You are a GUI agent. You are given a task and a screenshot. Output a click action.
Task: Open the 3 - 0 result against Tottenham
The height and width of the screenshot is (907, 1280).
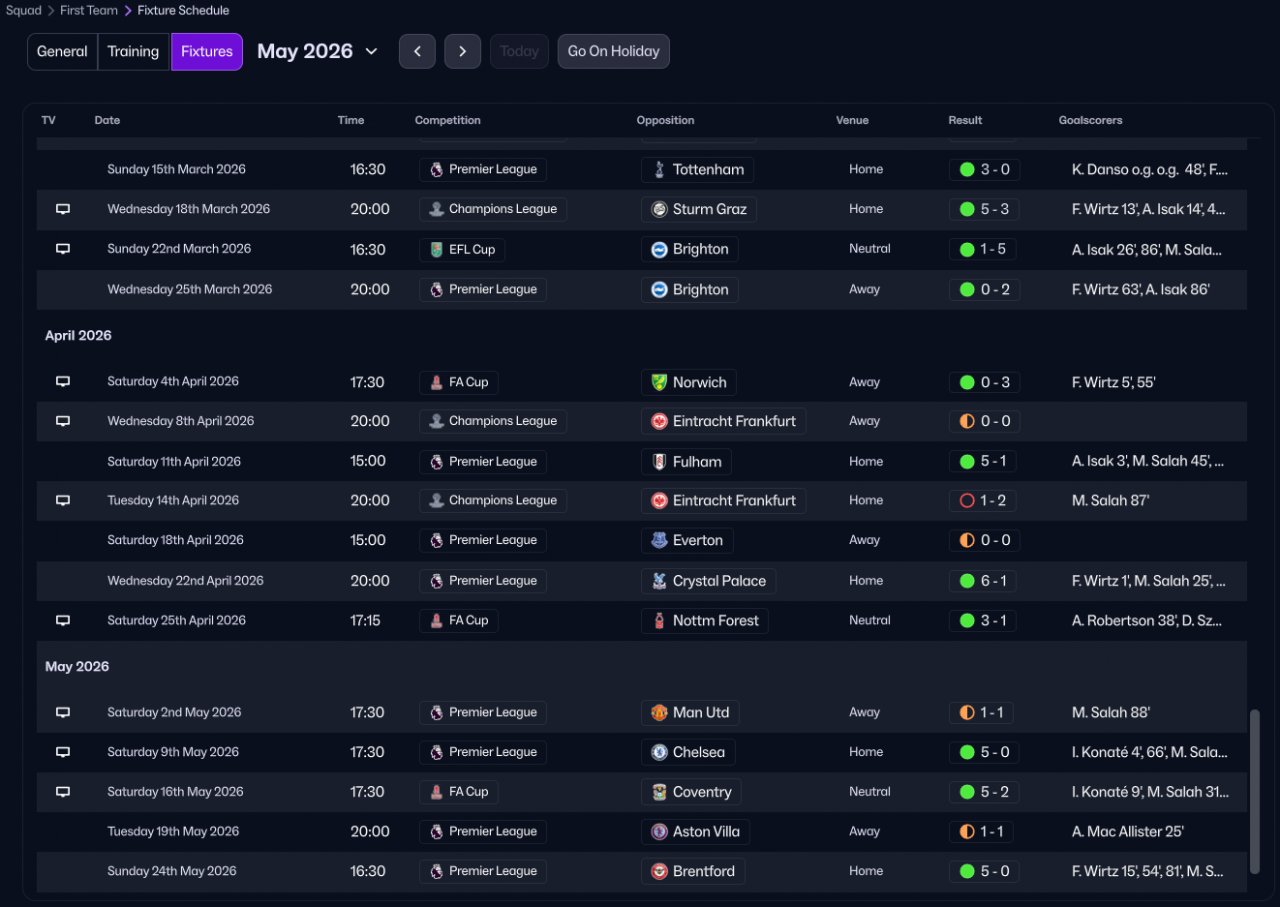[984, 170]
